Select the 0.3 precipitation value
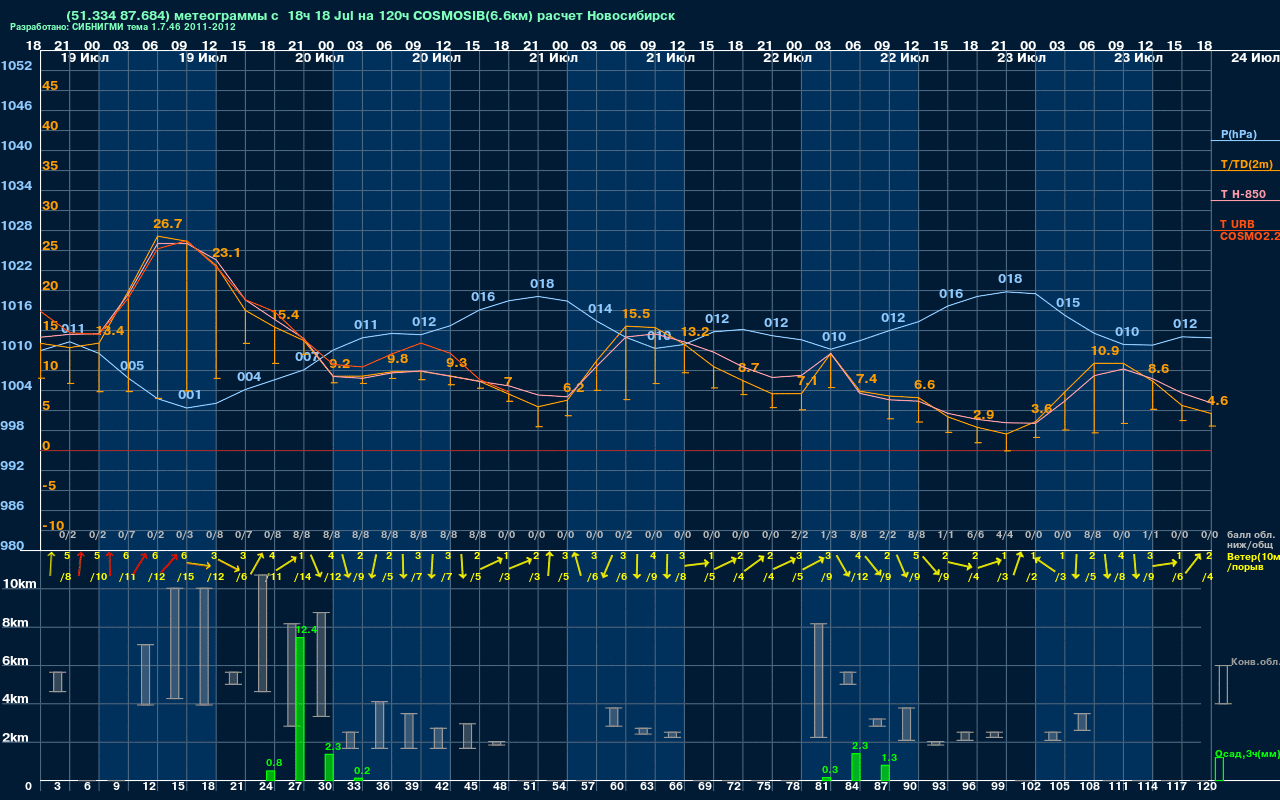Image resolution: width=1280 pixels, height=800 pixels. pyautogui.click(x=830, y=769)
